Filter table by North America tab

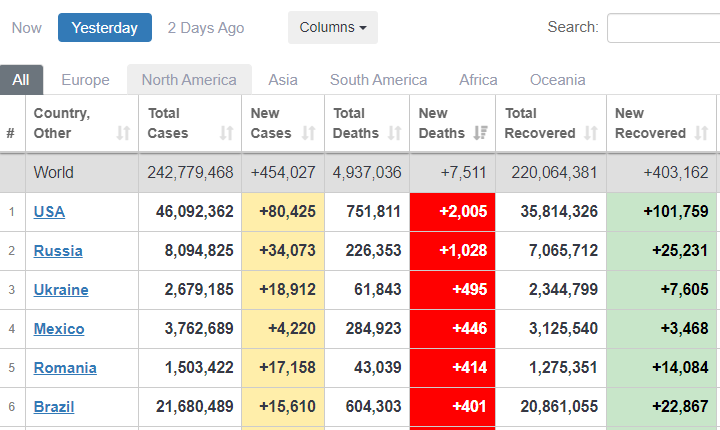[189, 80]
